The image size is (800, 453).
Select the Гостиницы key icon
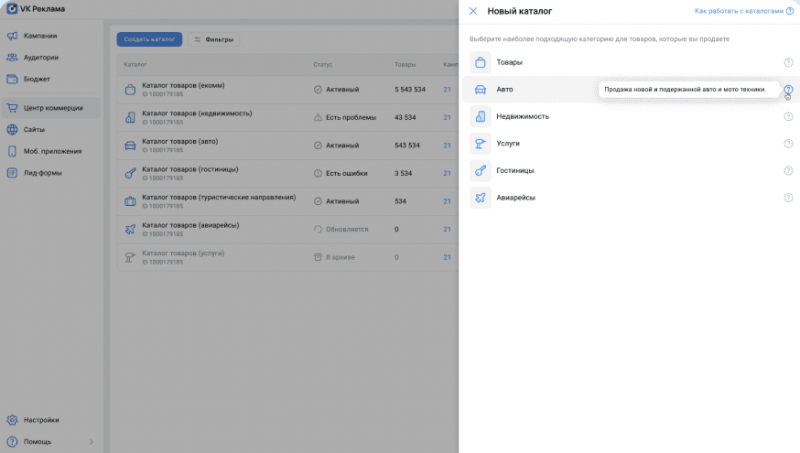[481, 171]
